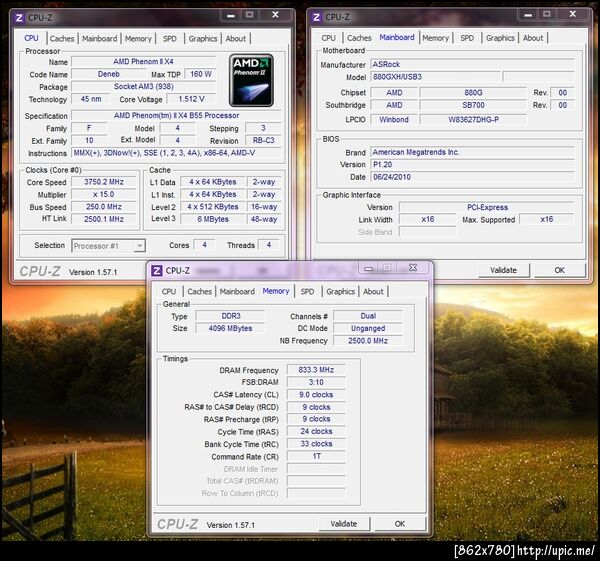Viewport: 600px width, 561px height.
Task: Close the Mainboard window
Action: coord(572,14)
